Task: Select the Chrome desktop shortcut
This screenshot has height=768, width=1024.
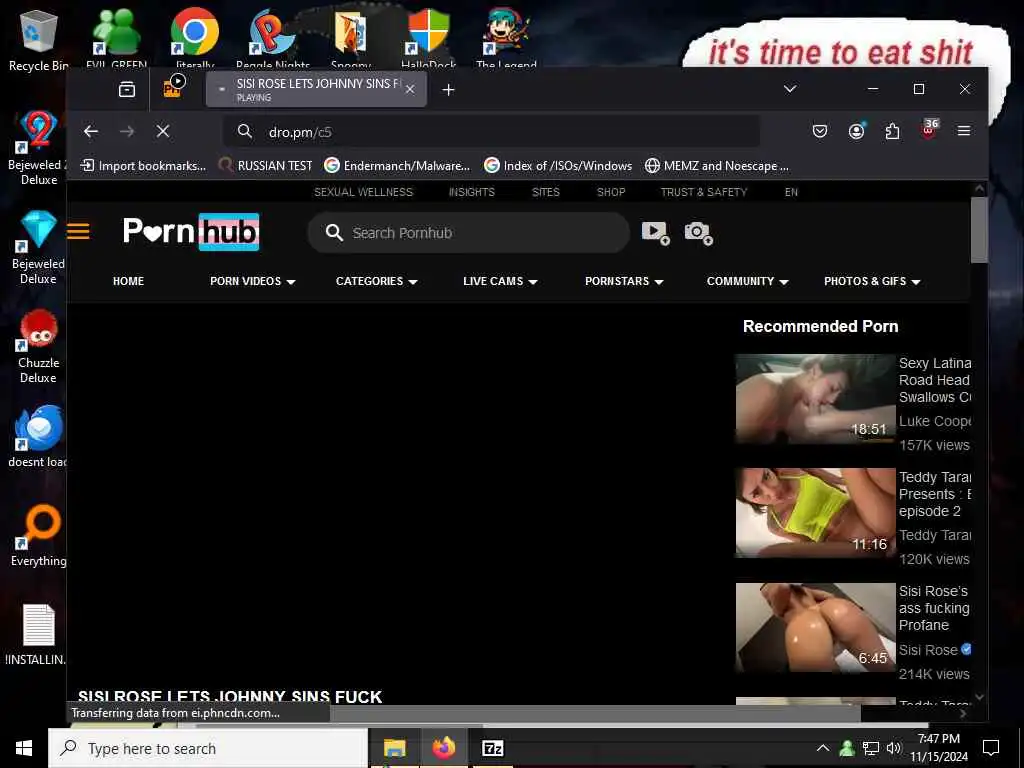Action: 195,40
